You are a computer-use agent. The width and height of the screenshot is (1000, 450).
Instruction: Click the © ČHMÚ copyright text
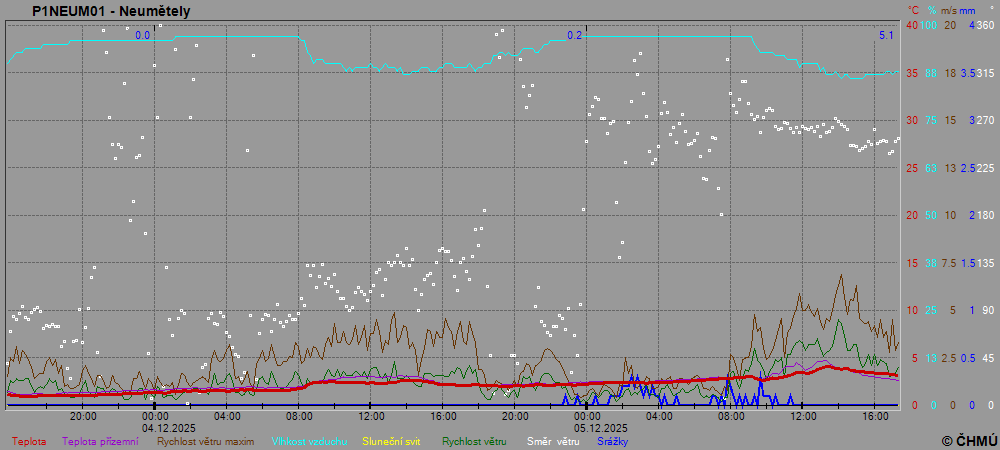tap(969, 441)
